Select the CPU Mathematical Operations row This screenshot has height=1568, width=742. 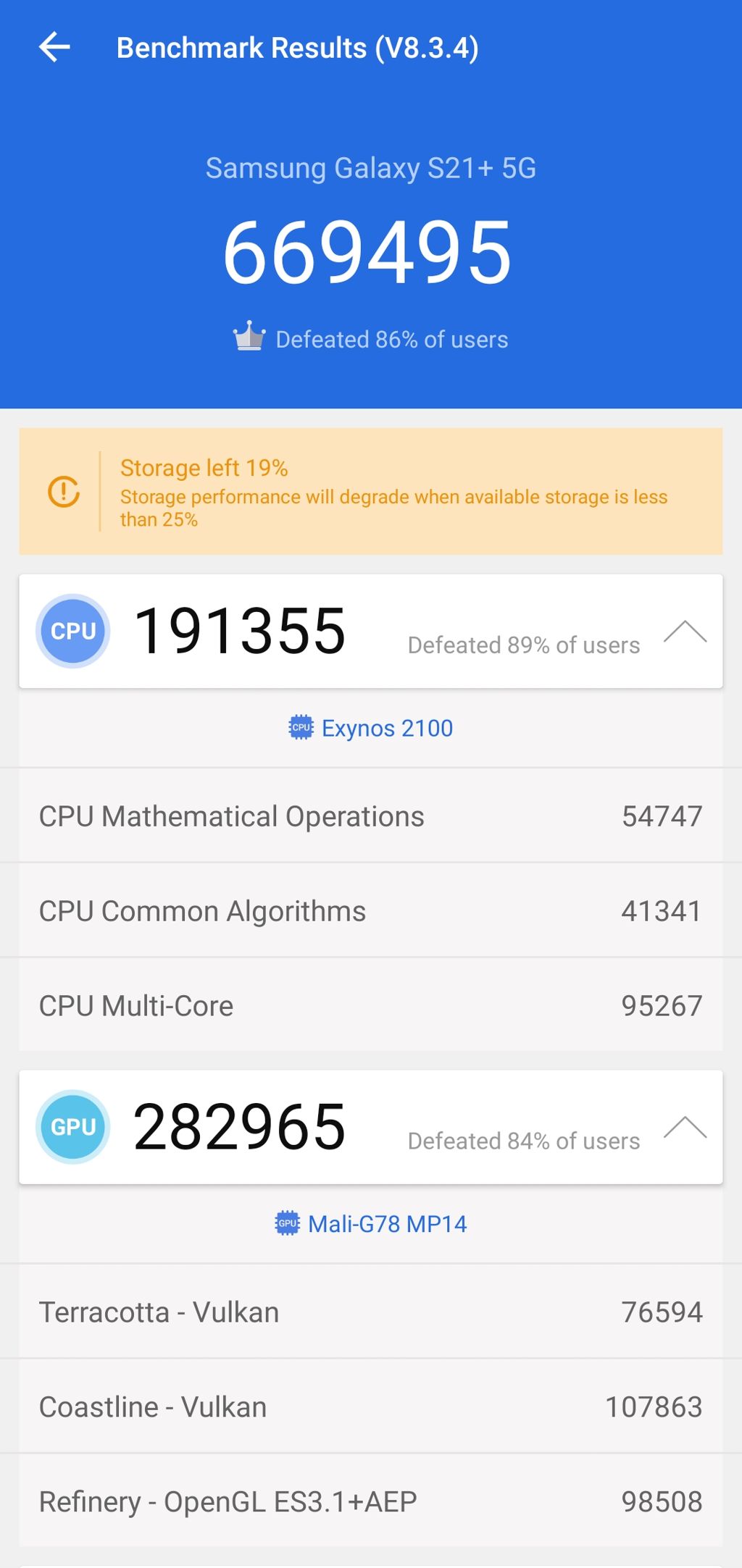(371, 816)
